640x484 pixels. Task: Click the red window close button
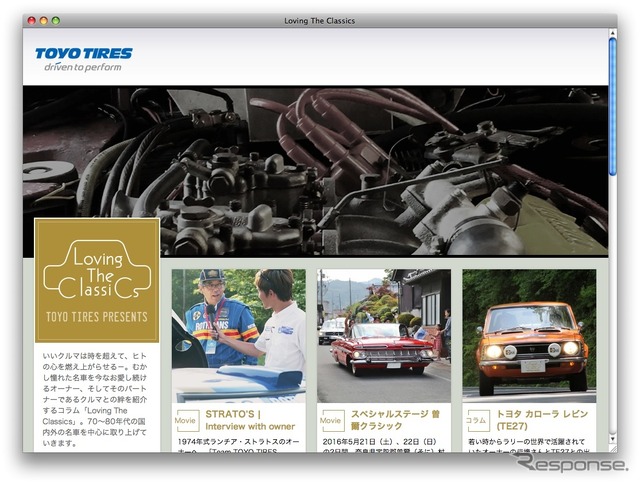[31, 20]
